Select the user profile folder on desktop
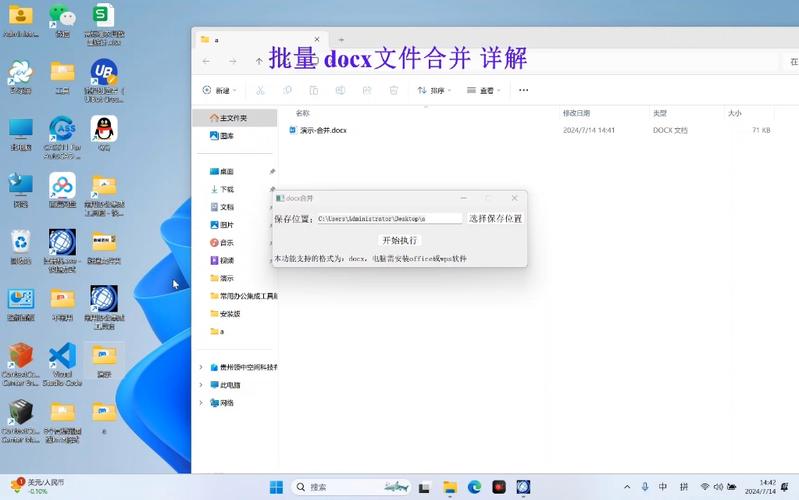The image size is (799, 500). (21, 20)
